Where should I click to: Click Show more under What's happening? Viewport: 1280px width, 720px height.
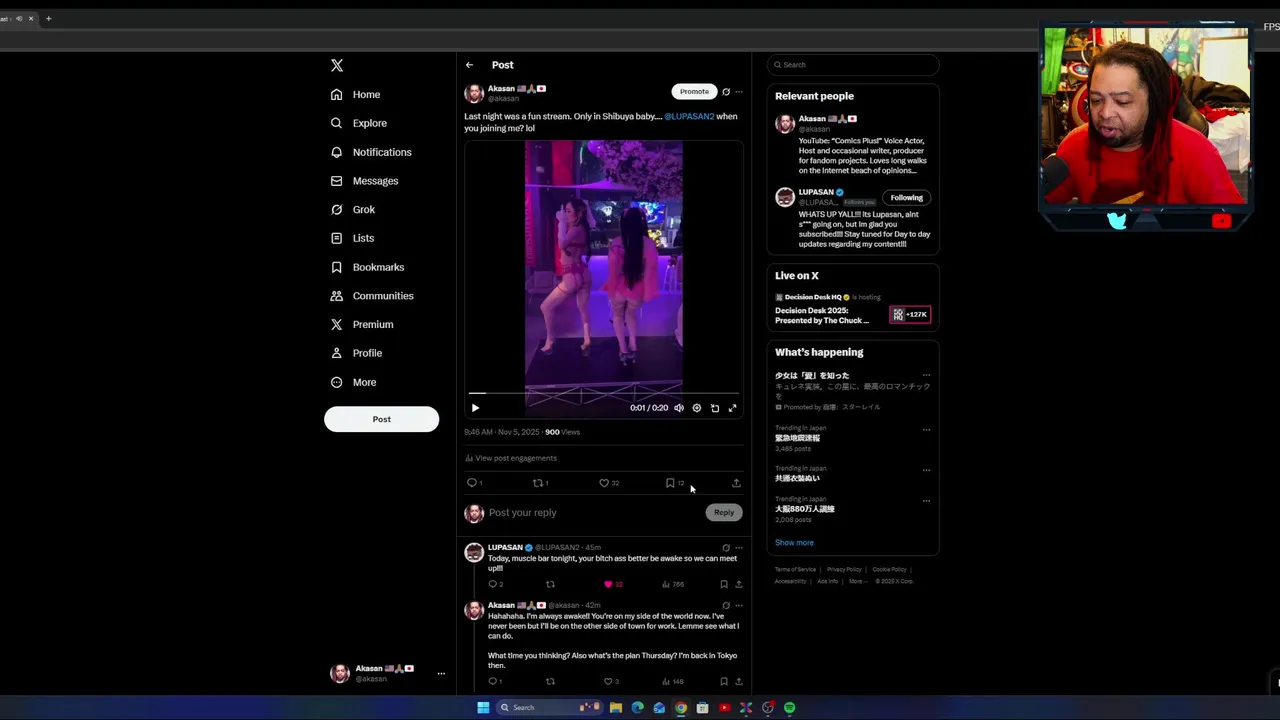pyautogui.click(x=794, y=543)
